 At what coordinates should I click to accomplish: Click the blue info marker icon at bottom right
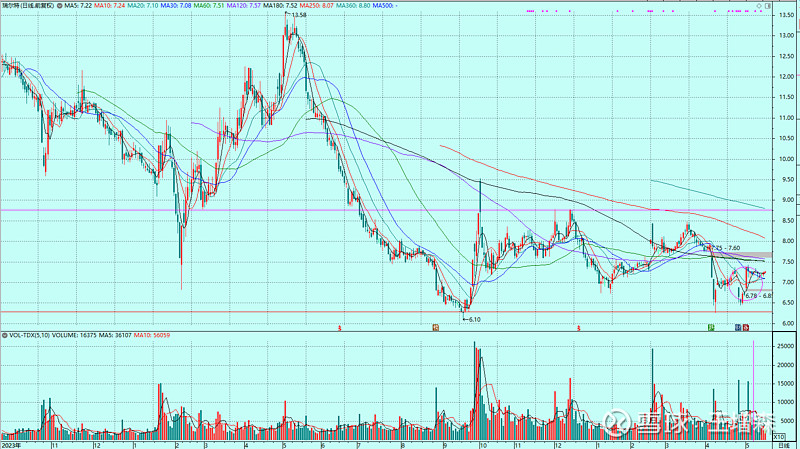(737, 327)
